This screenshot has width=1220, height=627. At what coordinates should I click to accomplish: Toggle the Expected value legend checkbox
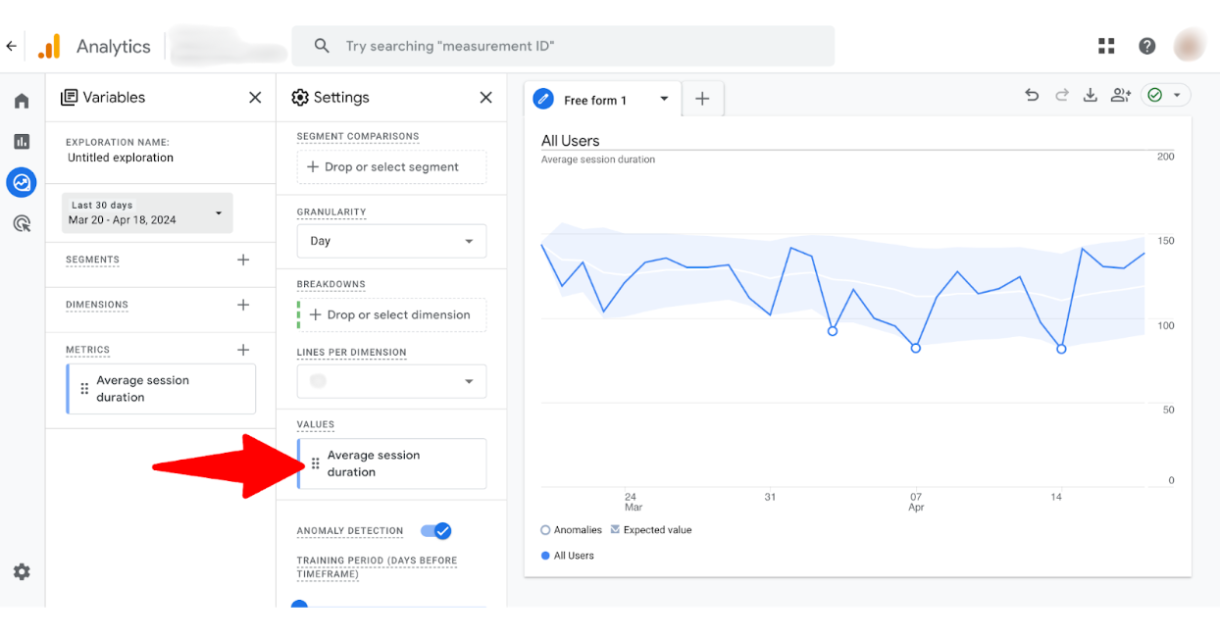point(614,529)
